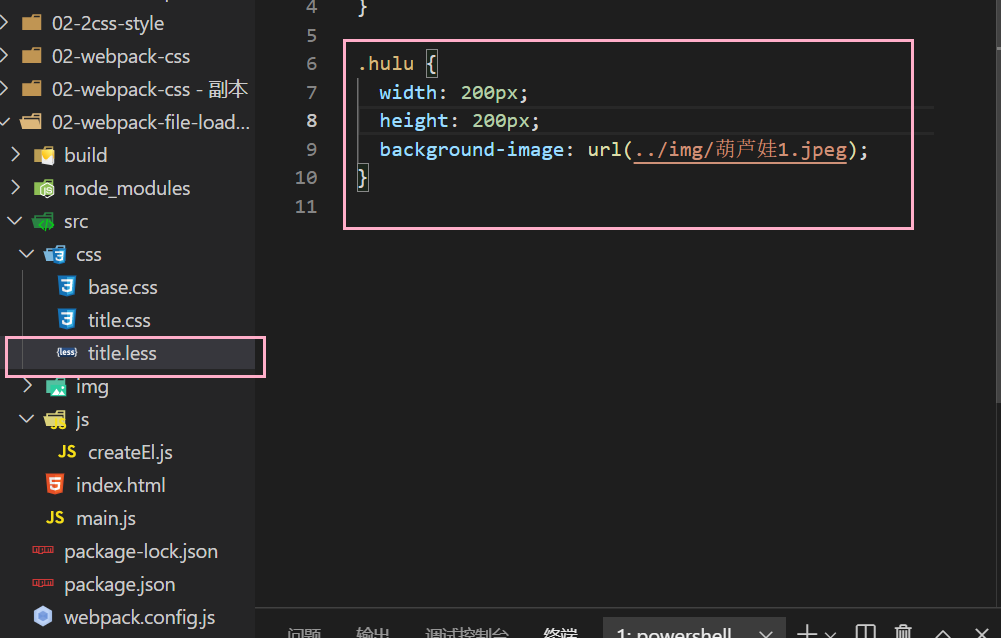Click the 02-2css-style folder icon
The width and height of the screenshot is (1001, 638).
[x=31, y=23]
